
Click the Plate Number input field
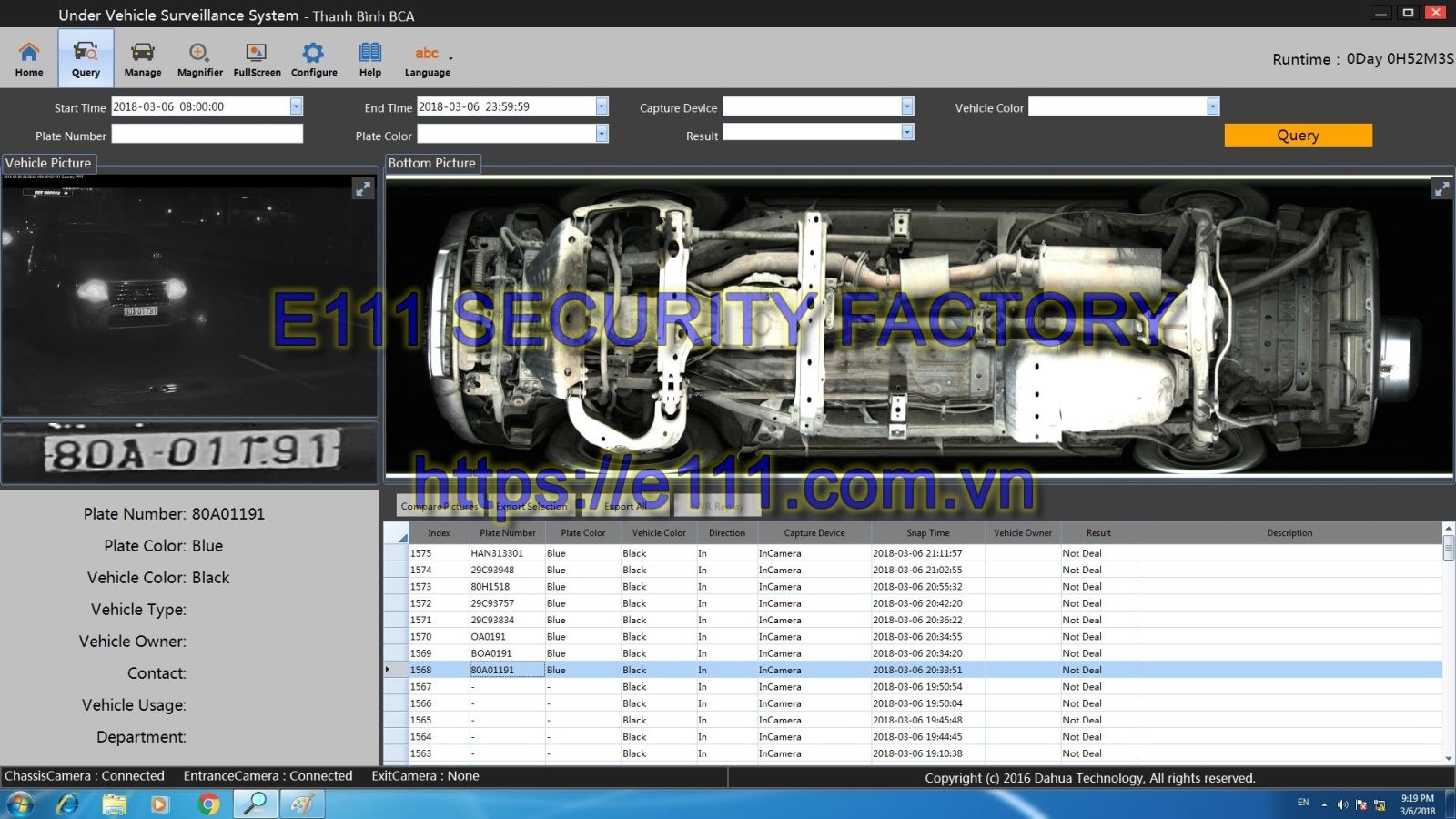(x=207, y=135)
